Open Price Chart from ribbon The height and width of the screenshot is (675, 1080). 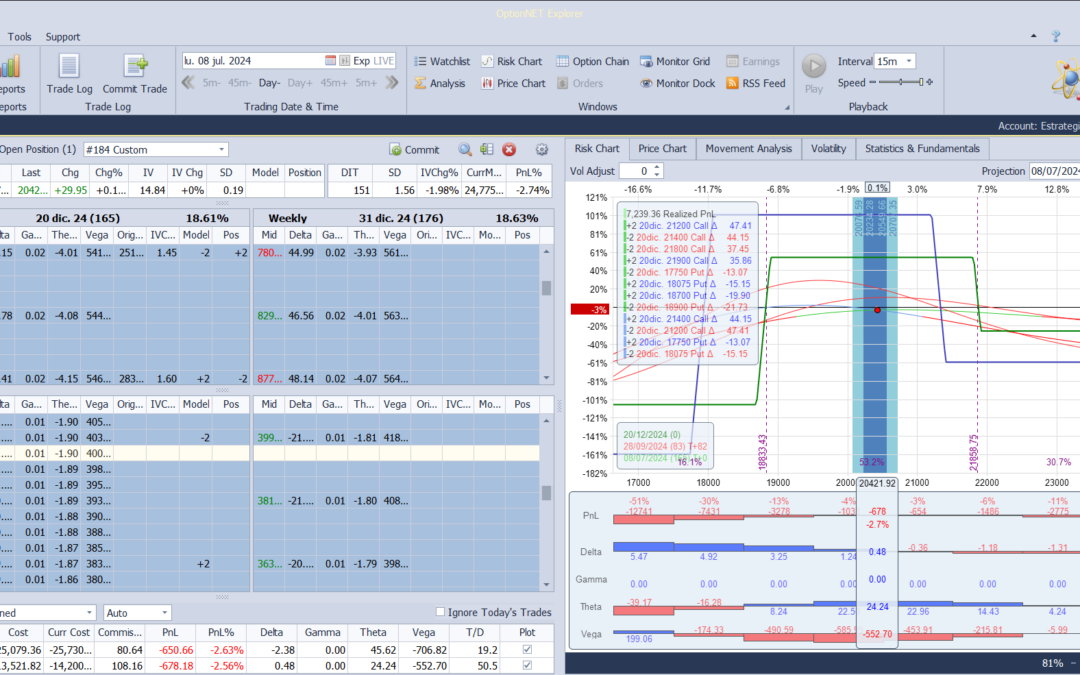[513, 83]
